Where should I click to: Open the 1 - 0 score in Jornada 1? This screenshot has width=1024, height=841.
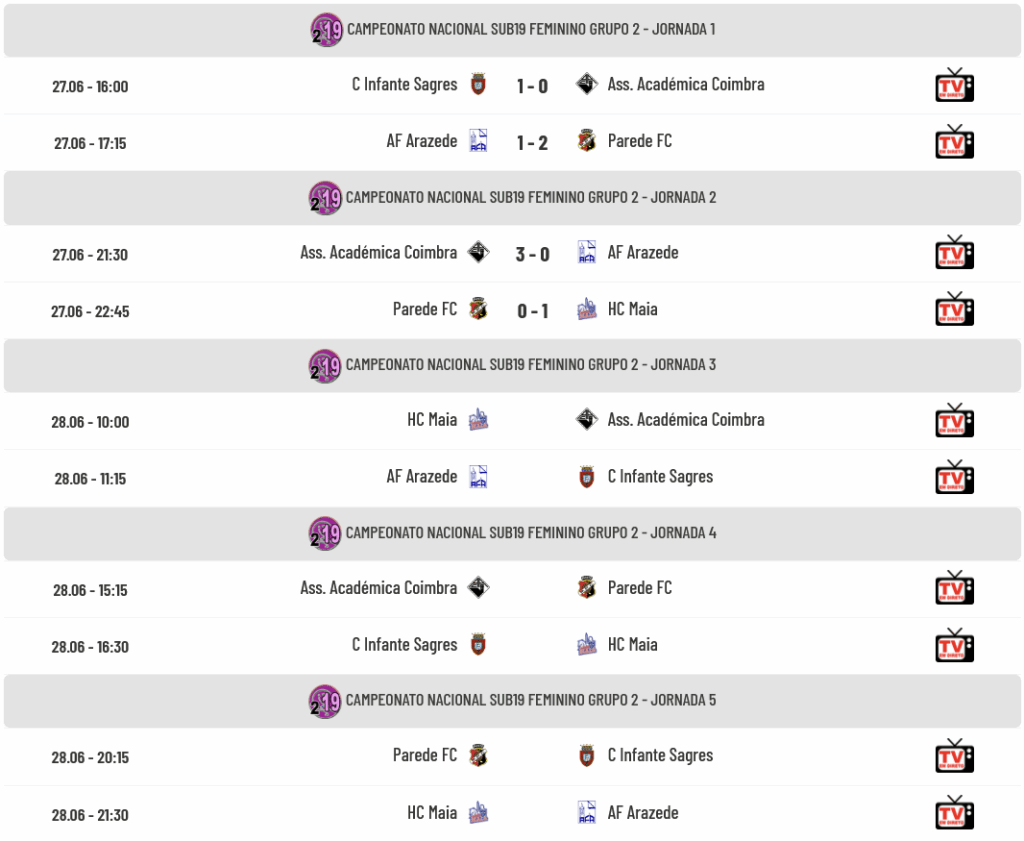tap(532, 86)
